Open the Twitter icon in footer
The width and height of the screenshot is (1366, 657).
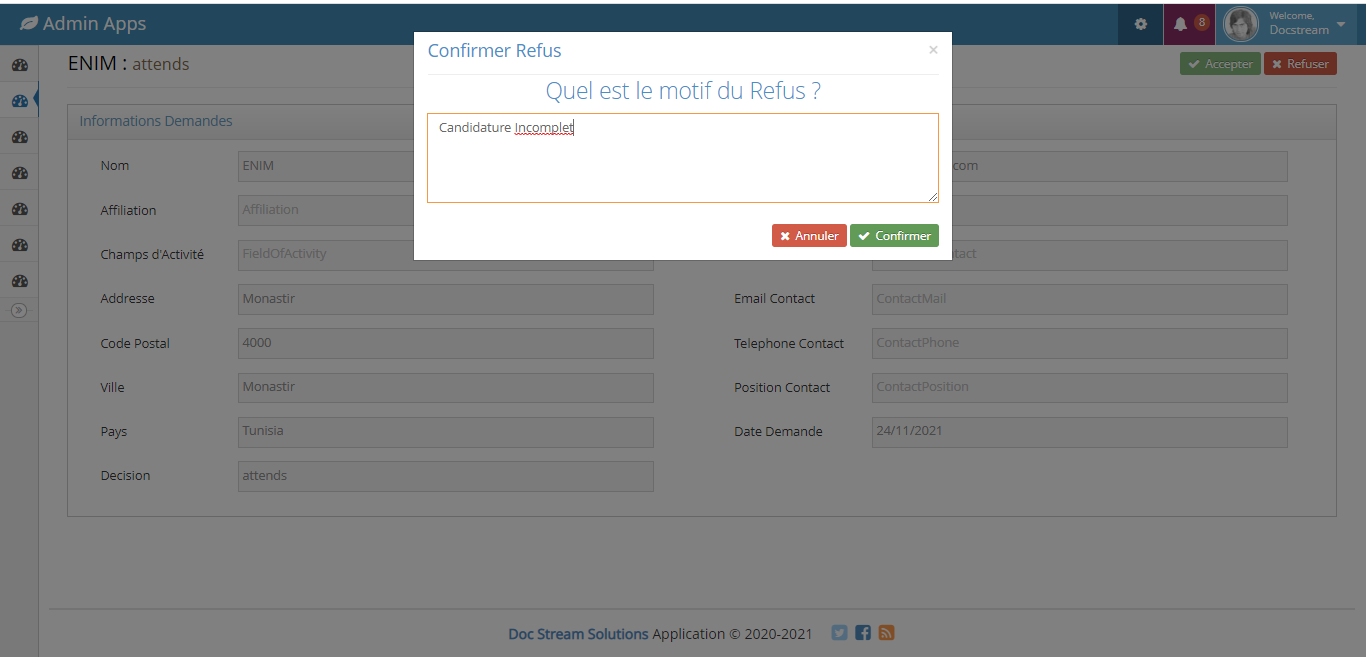coord(839,633)
